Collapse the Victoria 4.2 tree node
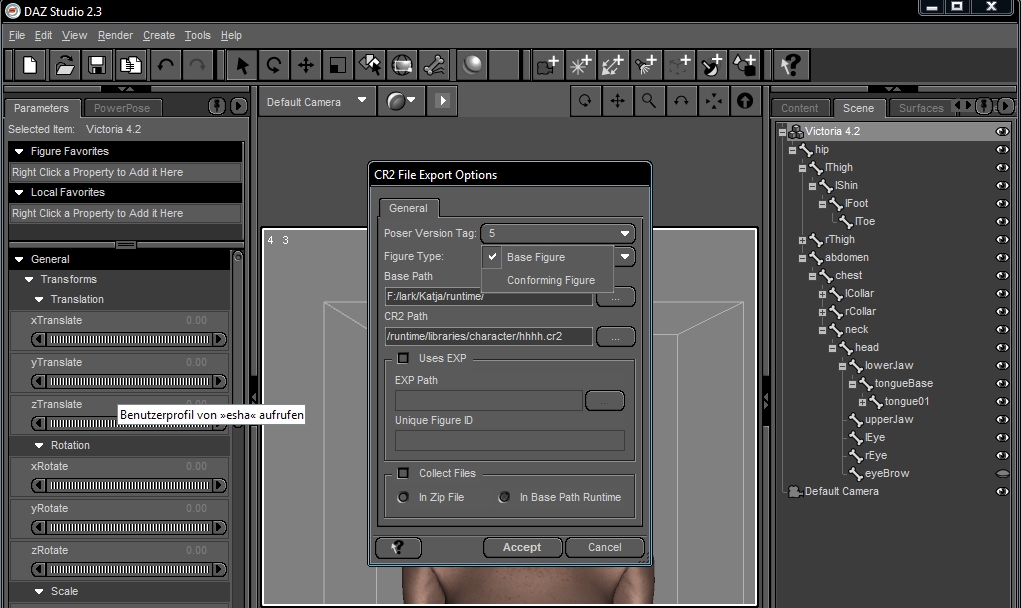The width and height of the screenshot is (1021, 608). [782, 132]
